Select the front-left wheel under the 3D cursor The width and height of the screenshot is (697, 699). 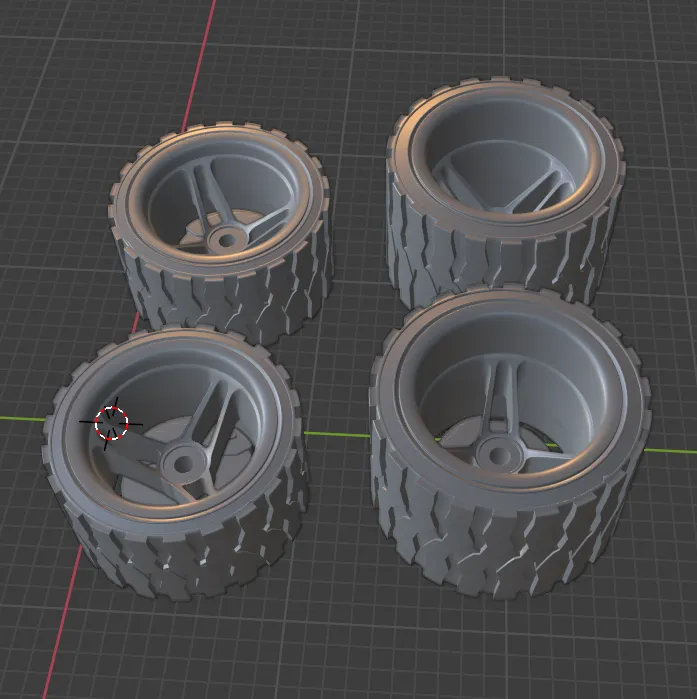tap(177, 462)
